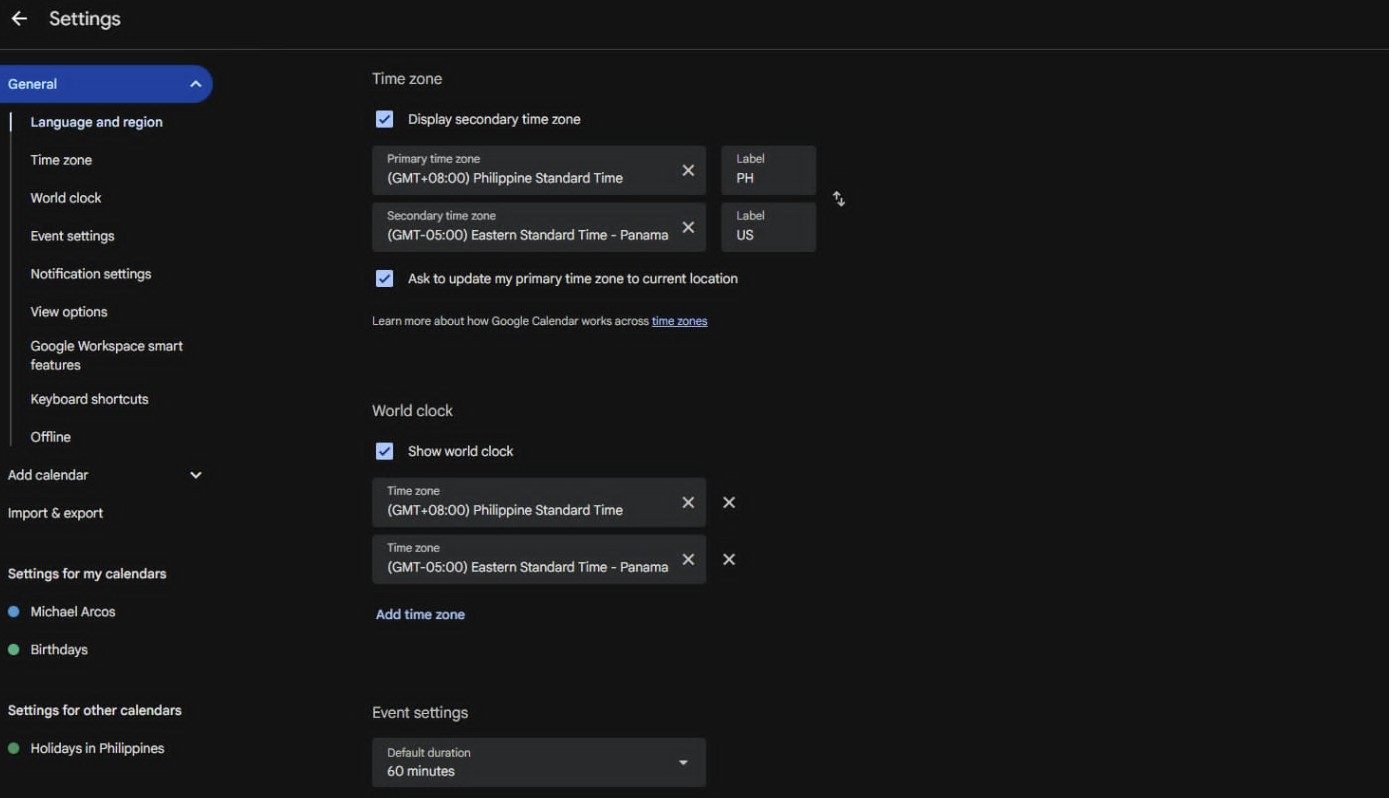Viewport: 1389px width, 798px height.
Task: Collapse the General section chevron
Action: point(196,84)
